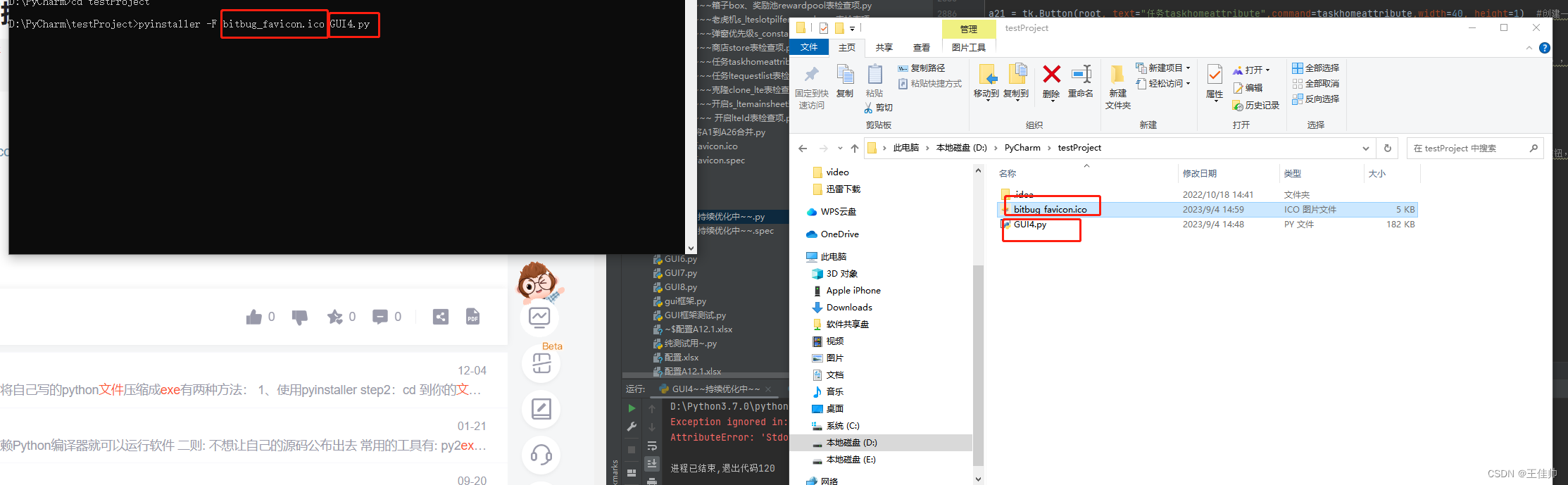The height and width of the screenshot is (485, 1568).
Task: Click the wrench settings icon in Run panel
Action: pyautogui.click(x=632, y=427)
